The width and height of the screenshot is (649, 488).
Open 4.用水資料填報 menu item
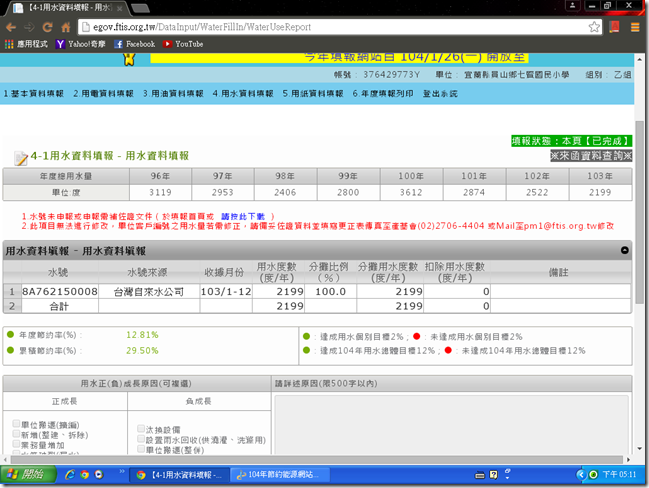[x=243, y=94]
